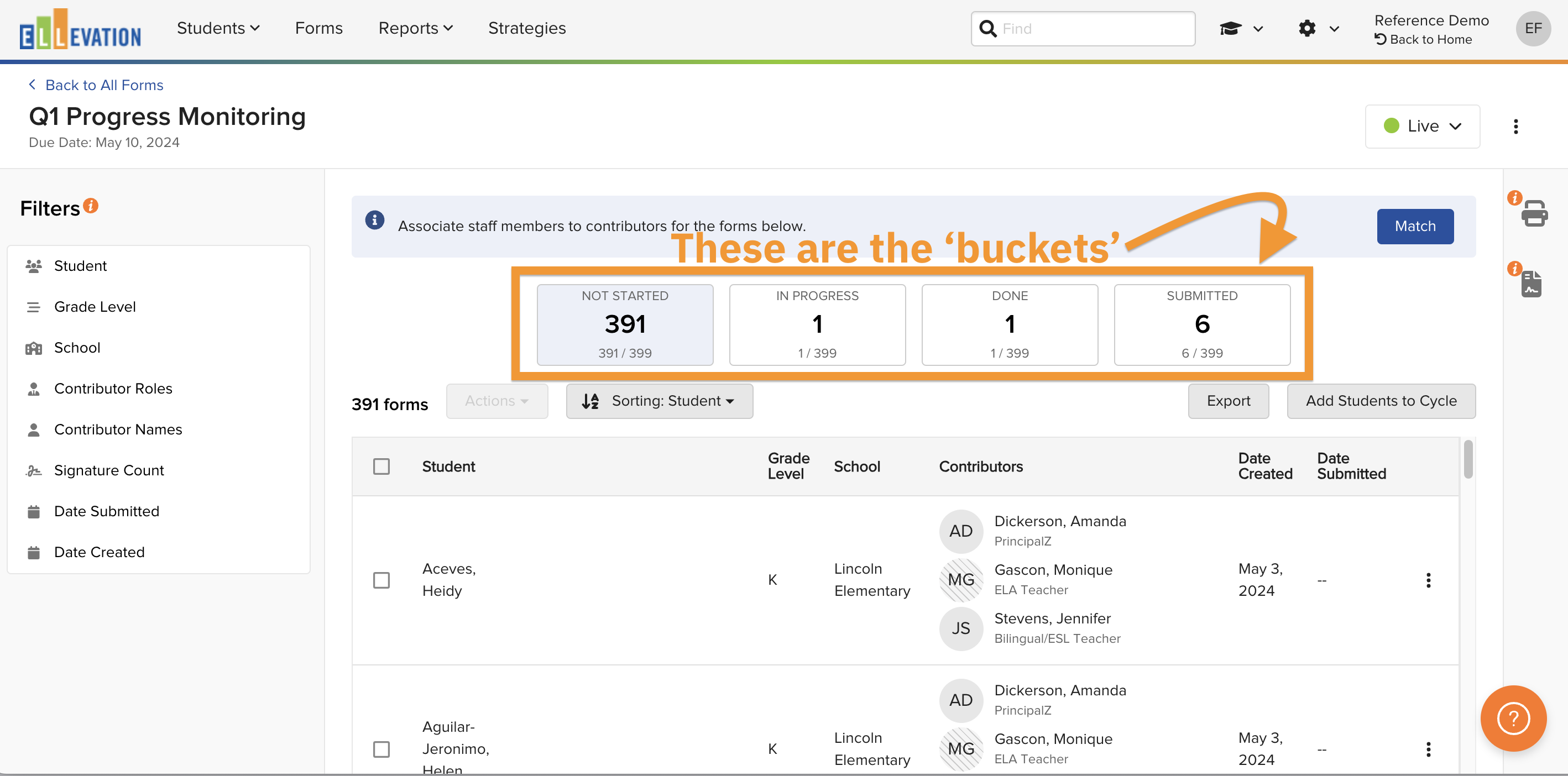Click the sort A-Z icon
1568x776 pixels.
[590, 401]
